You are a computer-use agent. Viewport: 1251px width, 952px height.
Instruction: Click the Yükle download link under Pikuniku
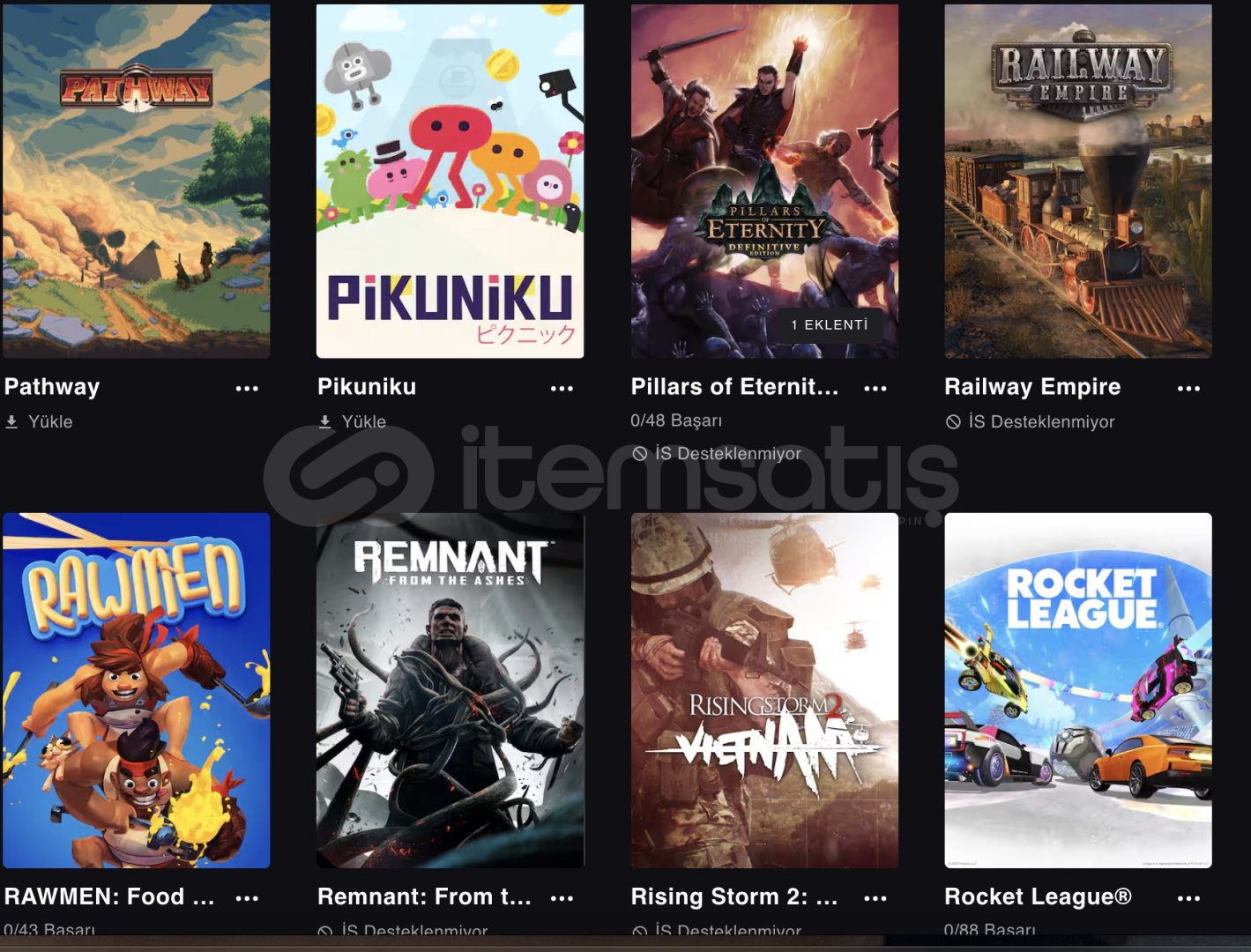coord(353,422)
